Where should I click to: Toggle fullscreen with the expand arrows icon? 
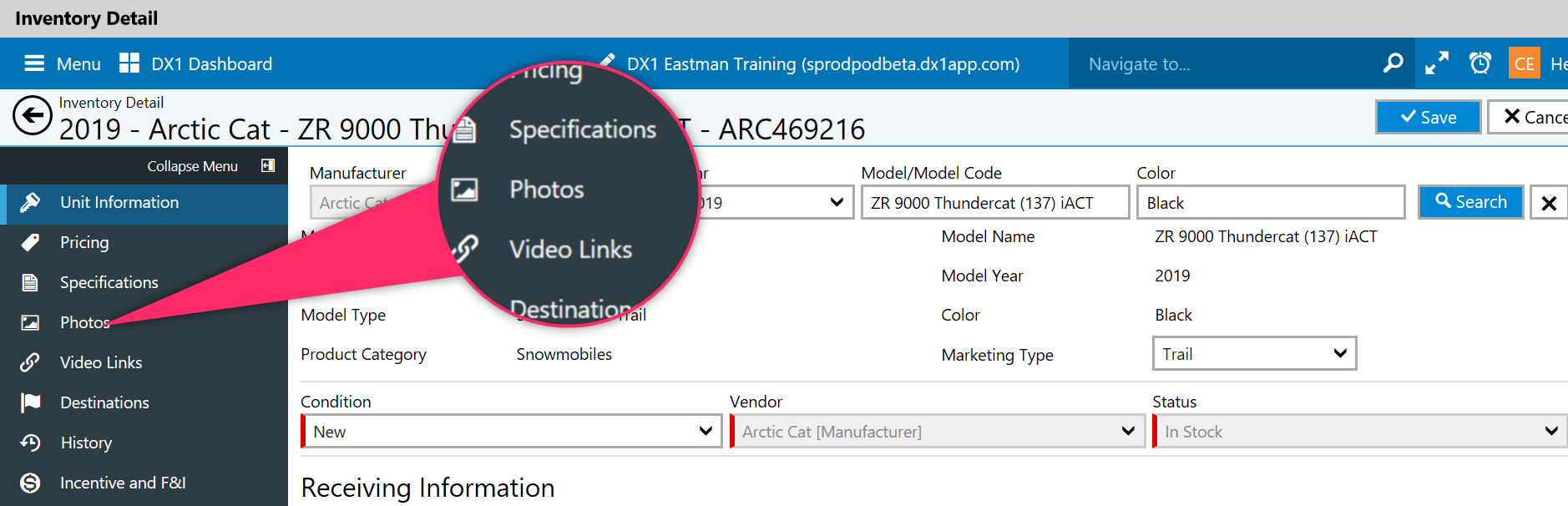[x=1437, y=63]
